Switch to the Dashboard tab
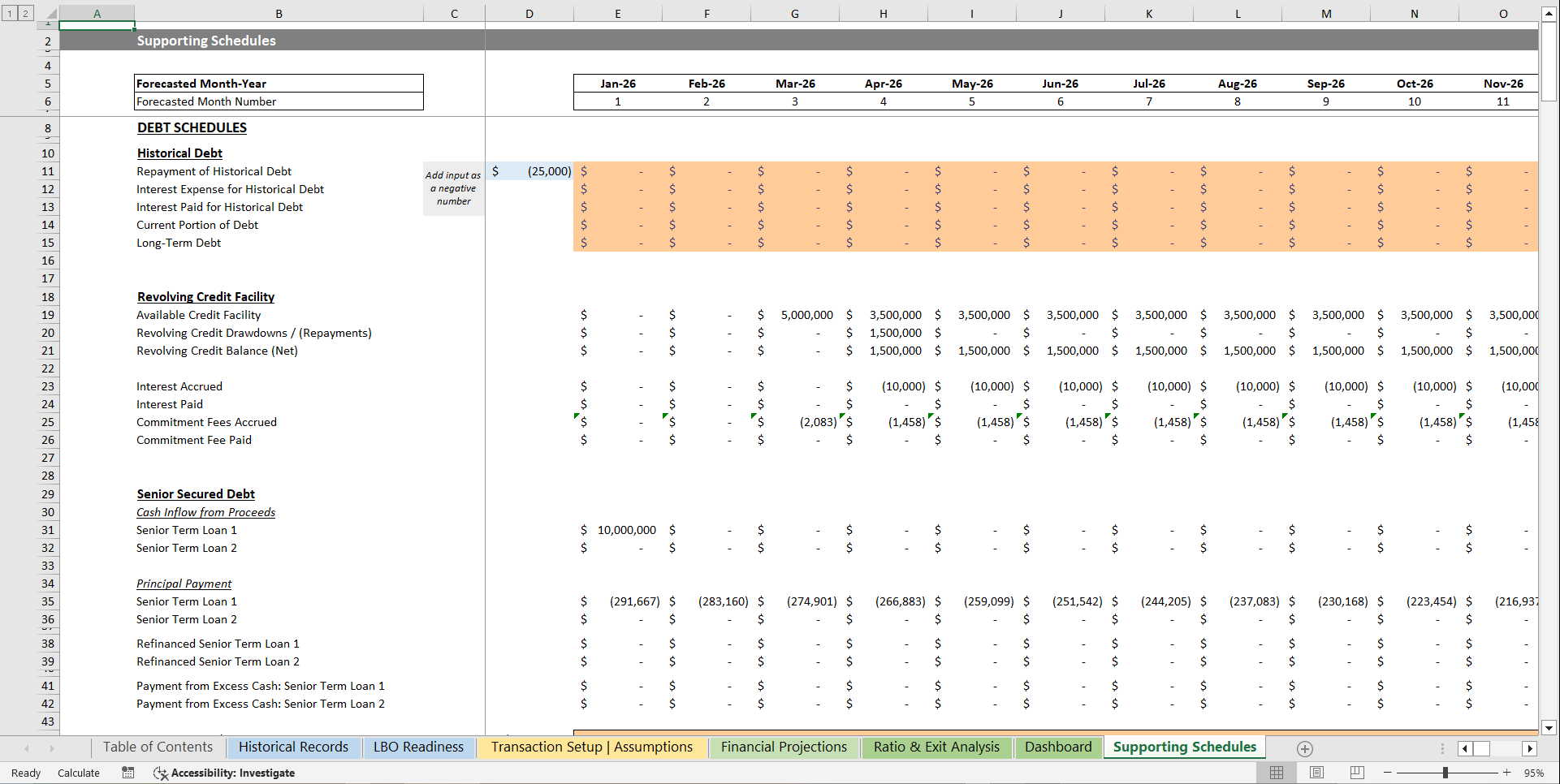This screenshot has height=784, width=1560. 1058,747
